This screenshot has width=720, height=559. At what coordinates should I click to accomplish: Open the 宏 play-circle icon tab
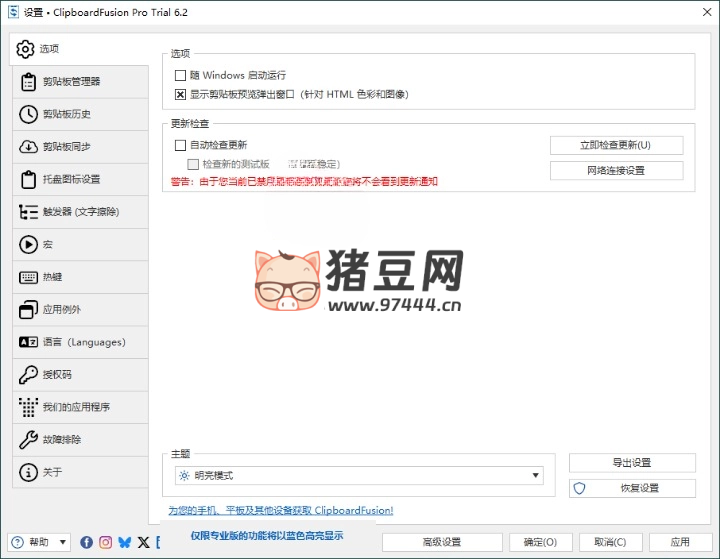tap(80, 245)
